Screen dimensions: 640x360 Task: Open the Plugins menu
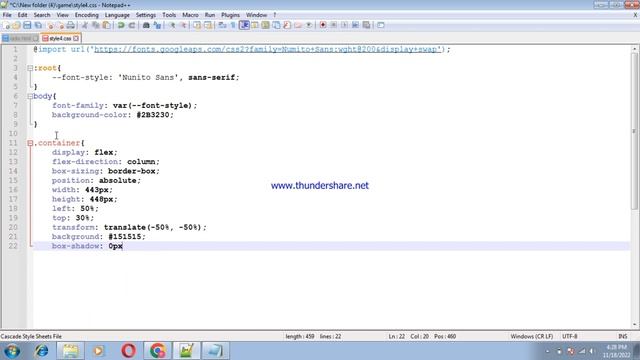click(231, 15)
